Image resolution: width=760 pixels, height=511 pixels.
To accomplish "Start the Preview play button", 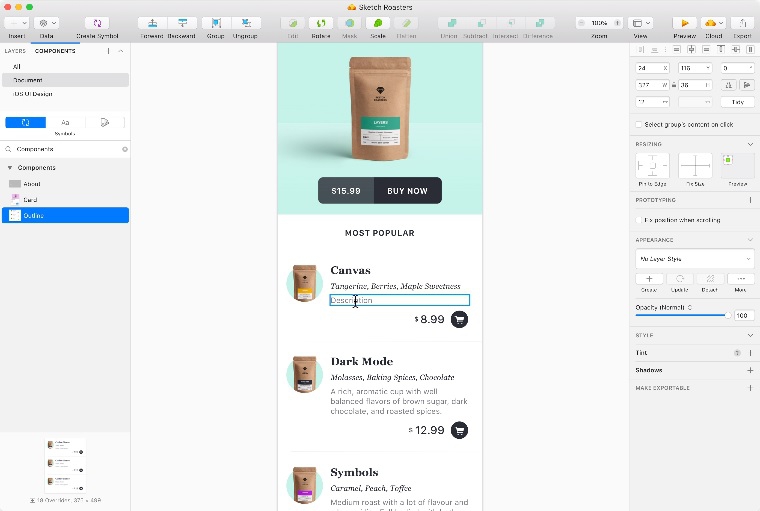I will (684, 23).
